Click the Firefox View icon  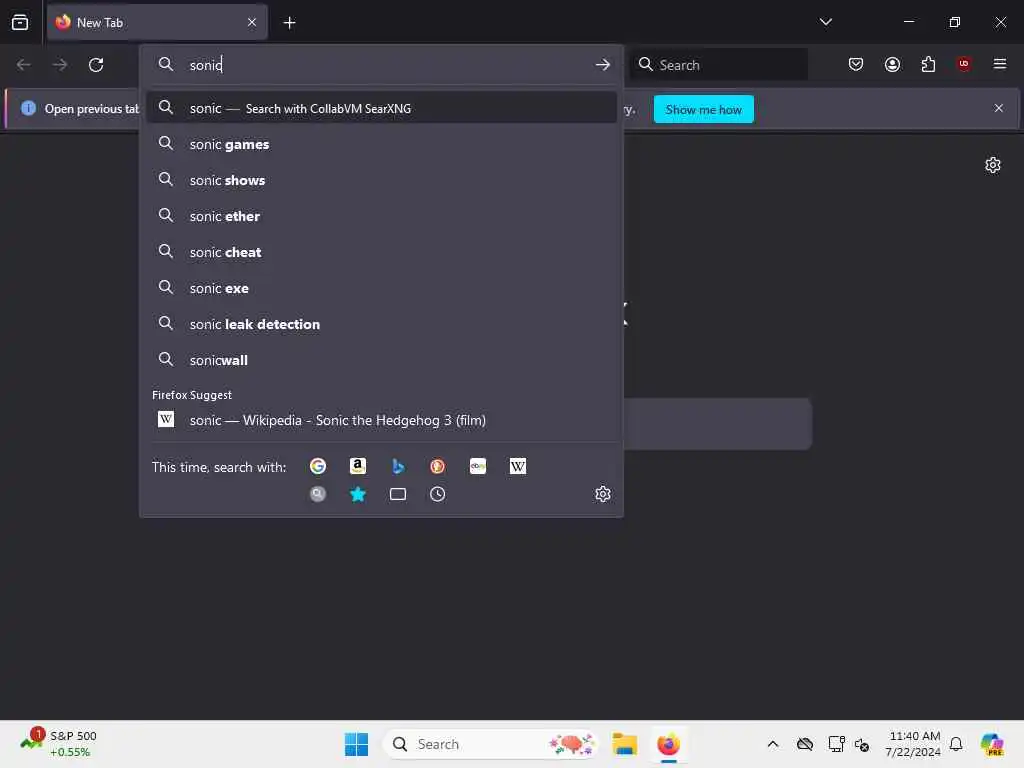(x=20, y=22)
